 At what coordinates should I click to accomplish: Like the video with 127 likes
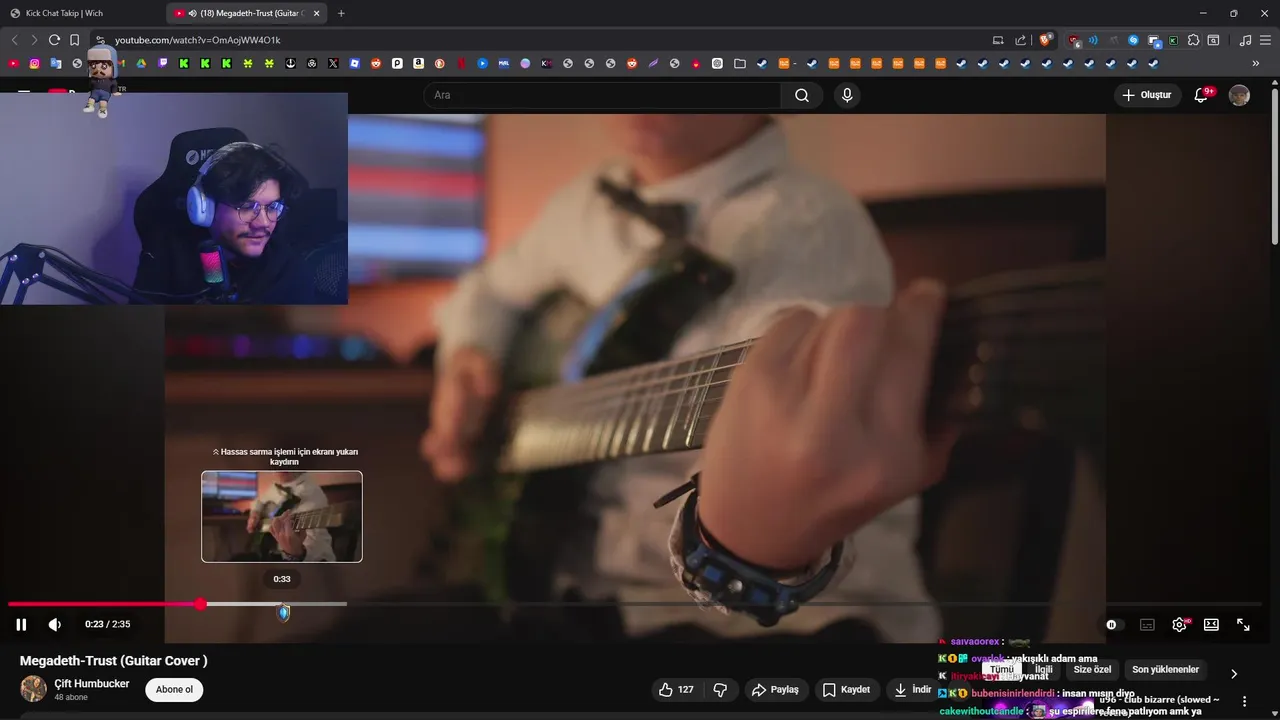[676, 689]
